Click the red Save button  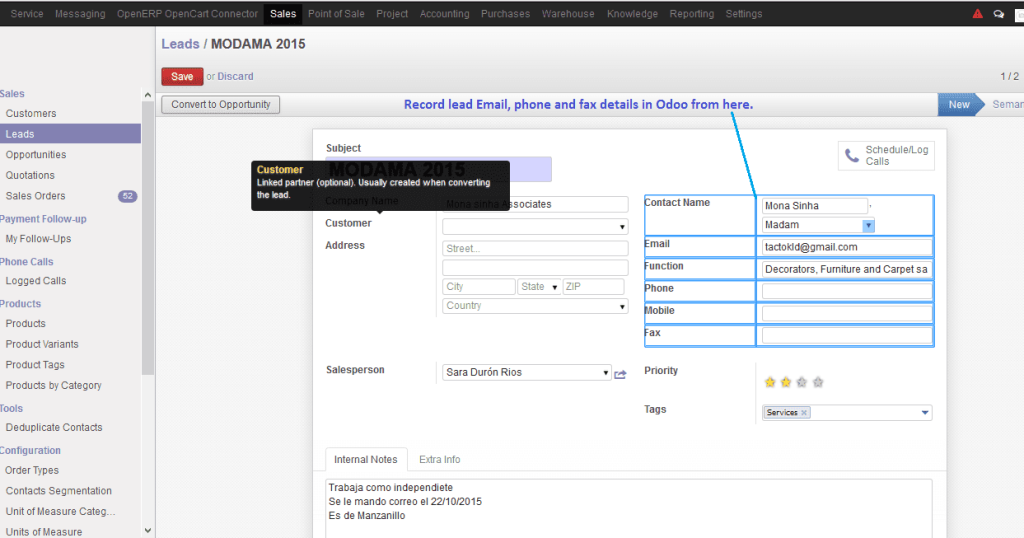(182, 76)
